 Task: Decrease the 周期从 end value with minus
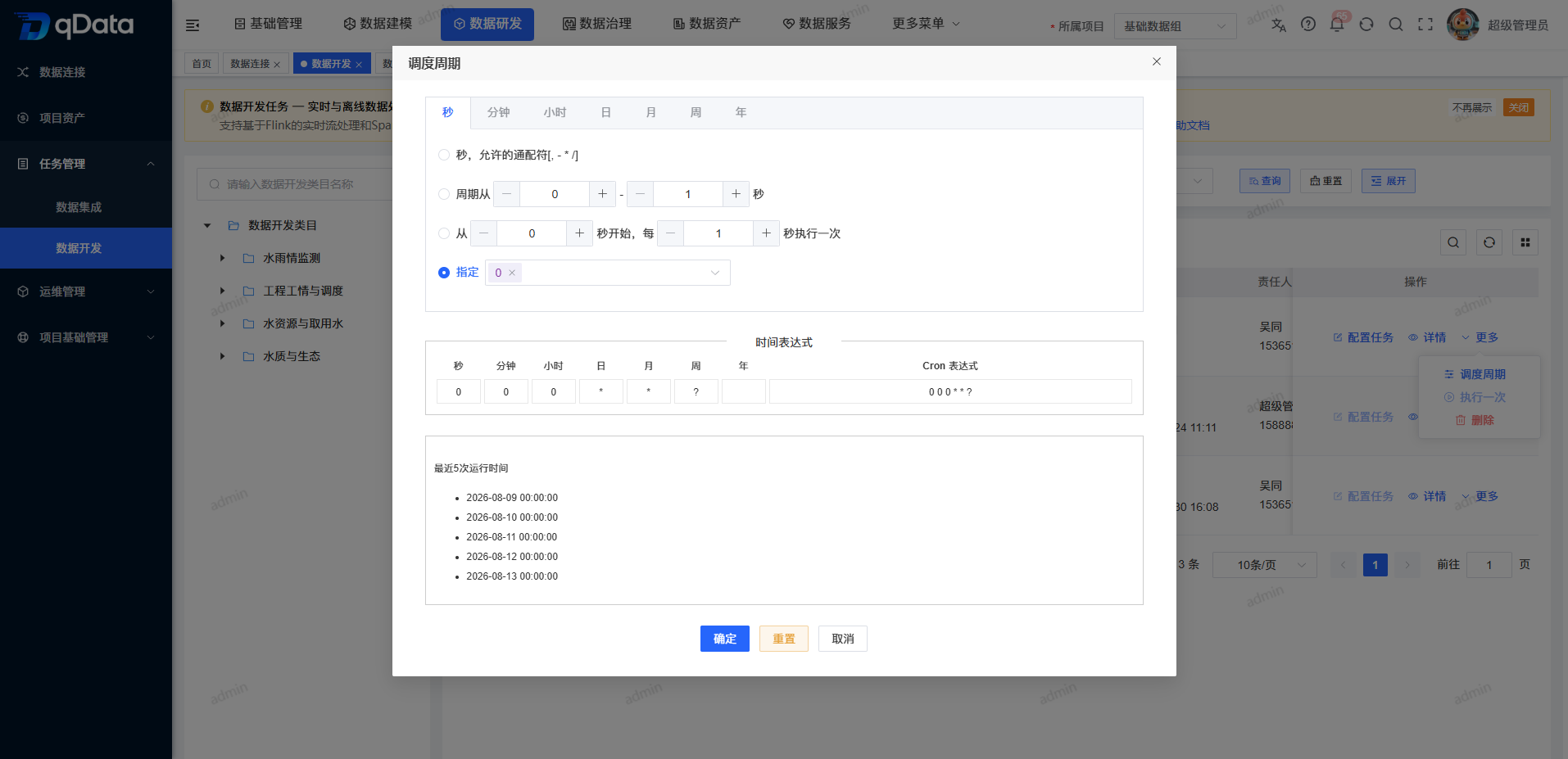(x=640, y=194)
